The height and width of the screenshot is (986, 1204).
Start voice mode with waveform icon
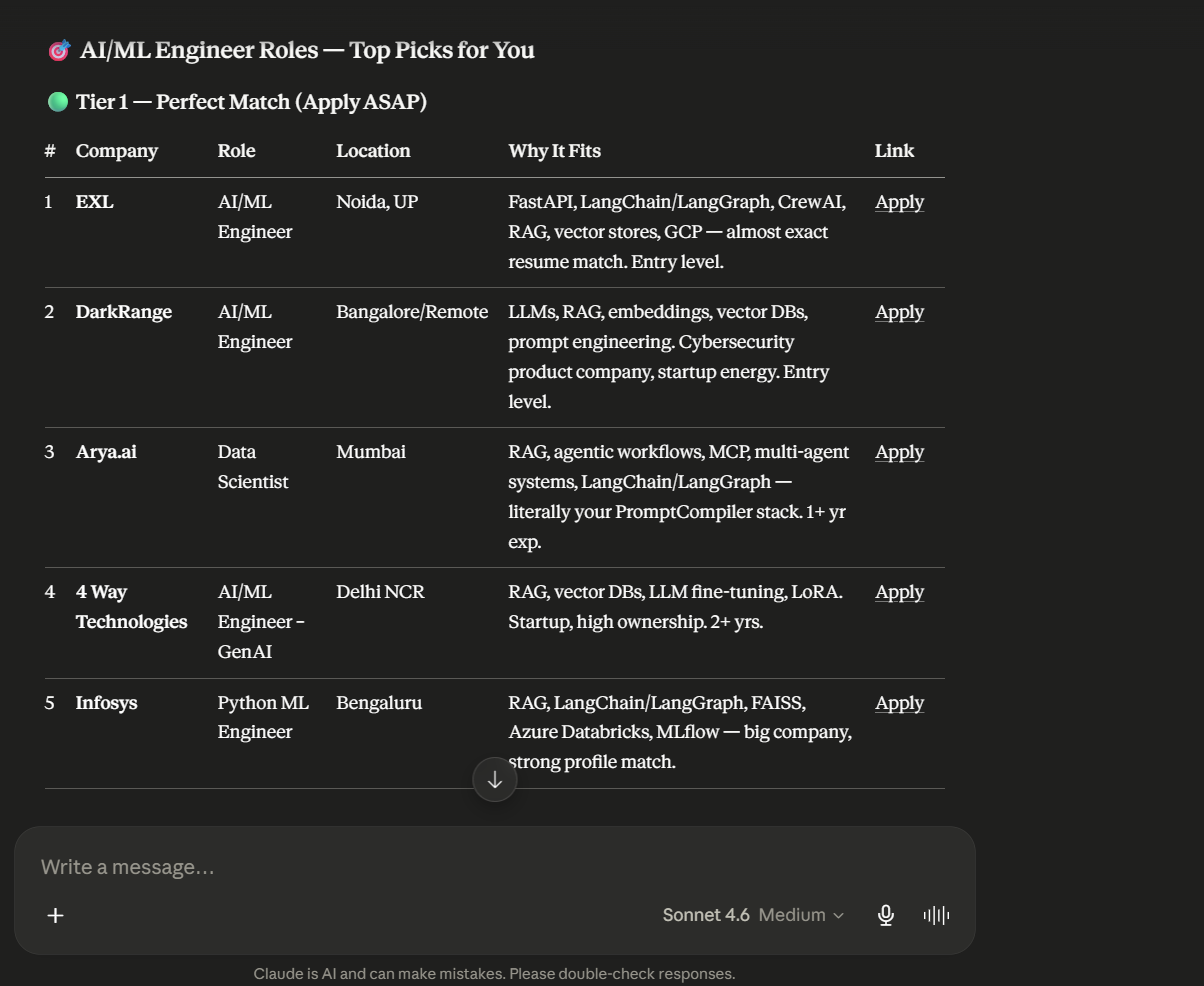pyautogui.click(x=936, y=915)
